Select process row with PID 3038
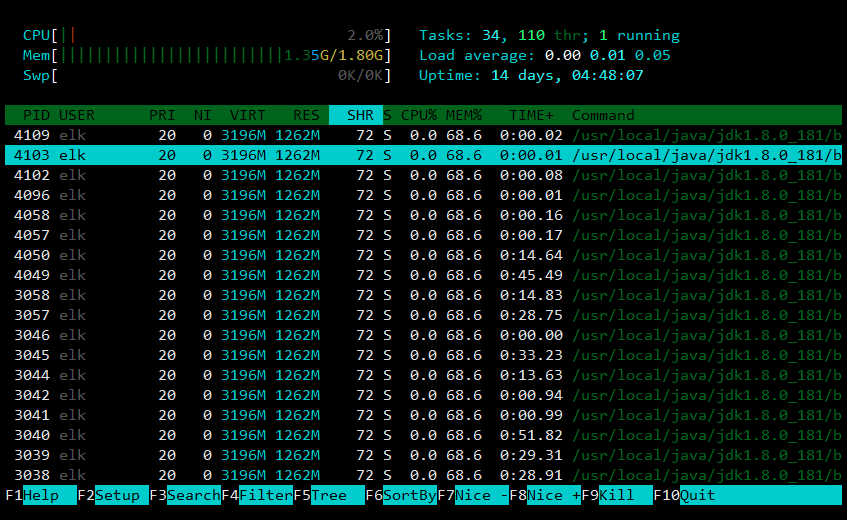The height and width of the screenshot is (520, 847). (424, 475)
